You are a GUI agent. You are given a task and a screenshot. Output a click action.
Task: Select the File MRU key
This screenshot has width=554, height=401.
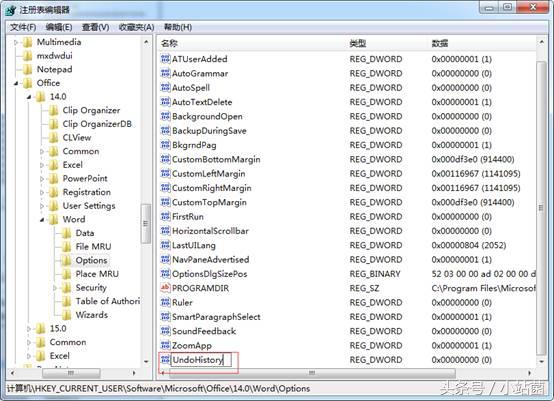[x=93, y=247]
